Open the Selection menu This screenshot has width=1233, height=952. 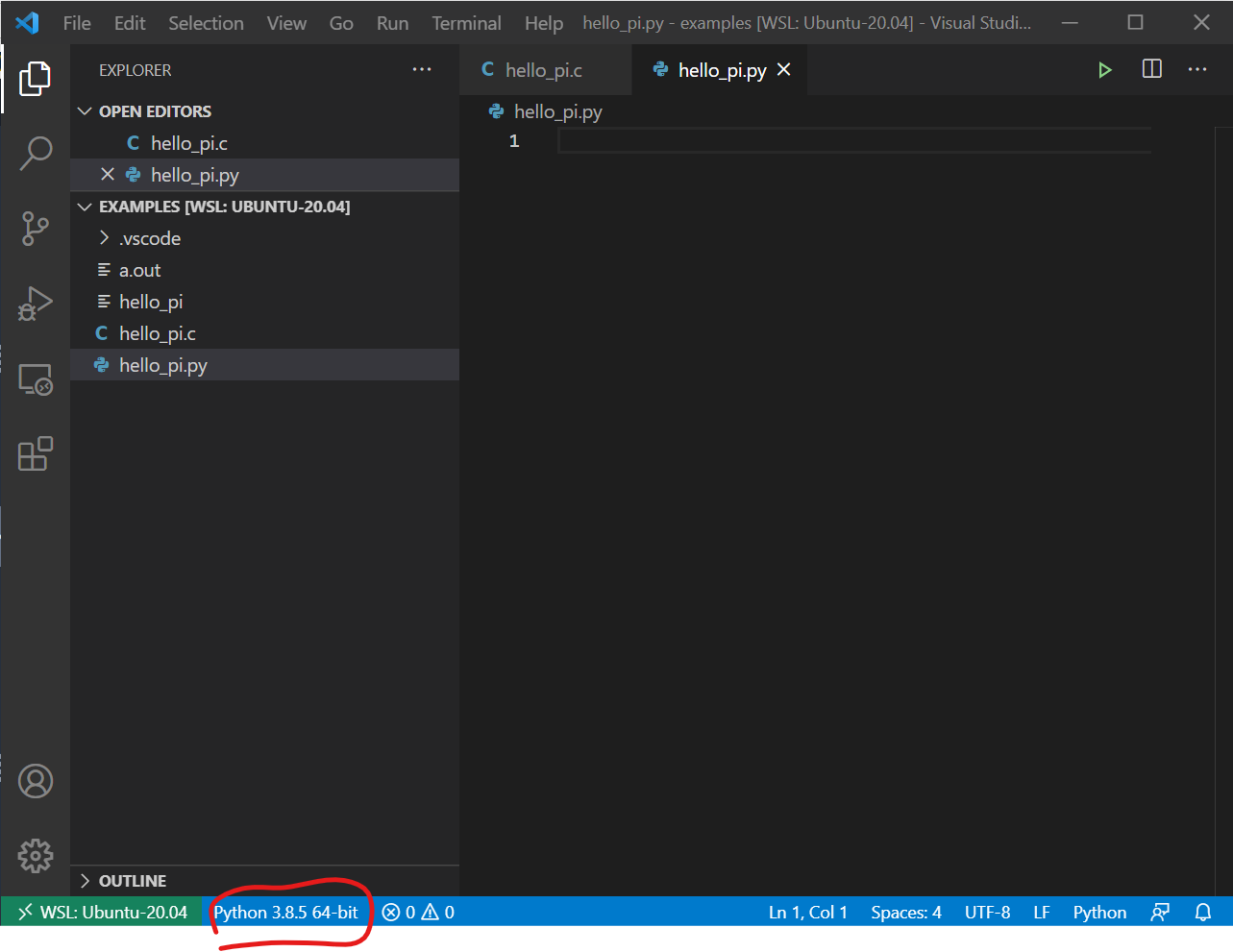tap(206, 23)
